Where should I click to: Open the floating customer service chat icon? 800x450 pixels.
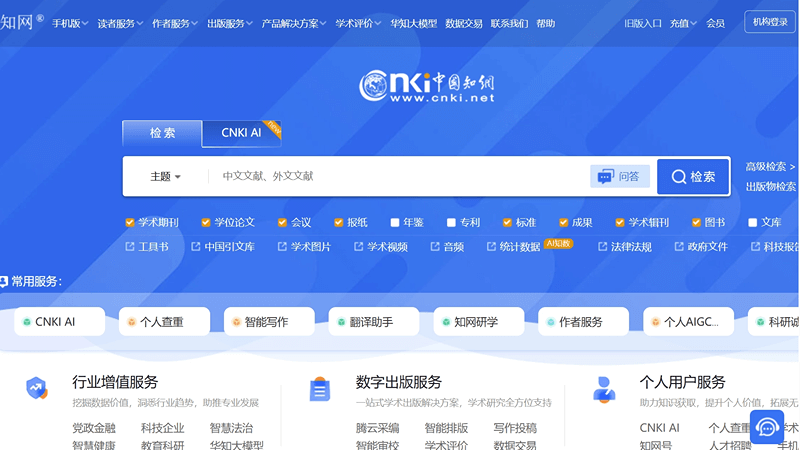(767, 427)
